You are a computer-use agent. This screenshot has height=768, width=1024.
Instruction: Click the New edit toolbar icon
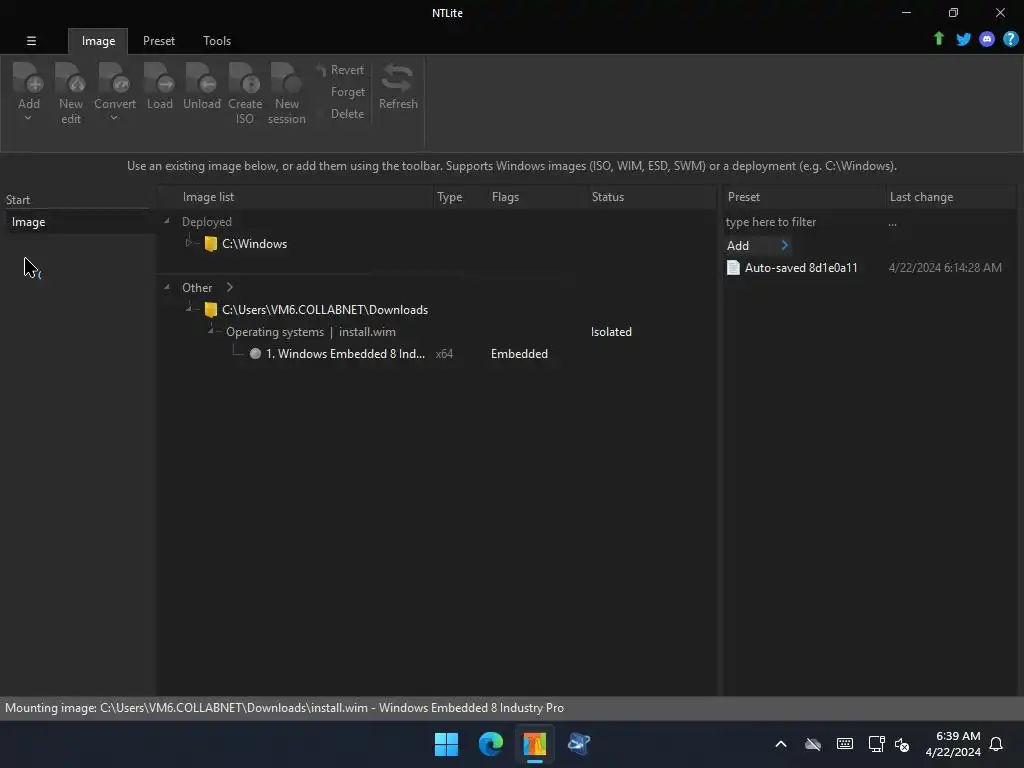[x=71, y=77]
